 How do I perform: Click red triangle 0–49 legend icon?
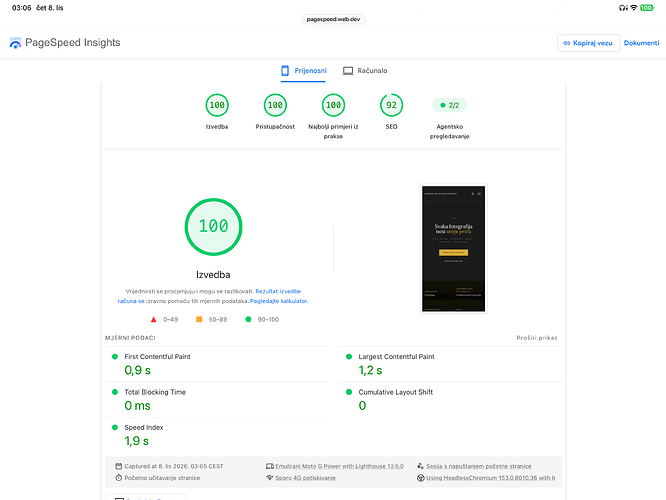point(154,319)
